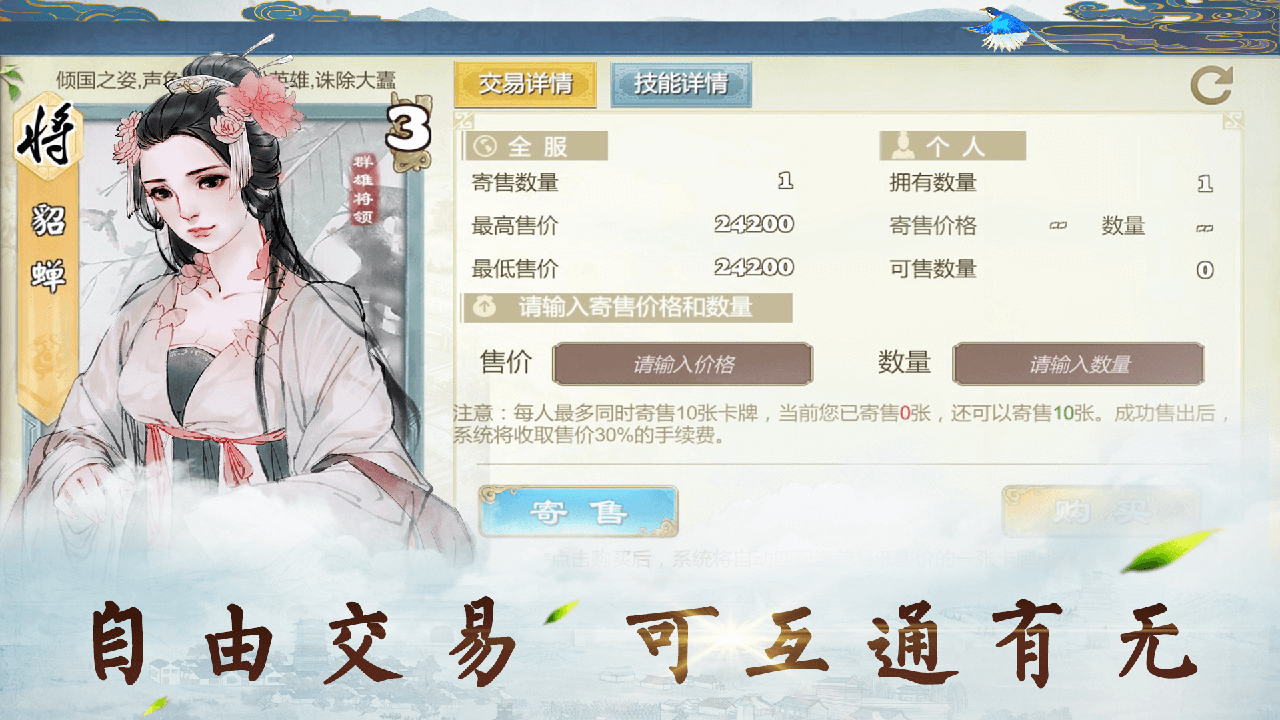1280x720 pixels.
Task: Click the 购买 buy button
Action: tap(1100, 512)
